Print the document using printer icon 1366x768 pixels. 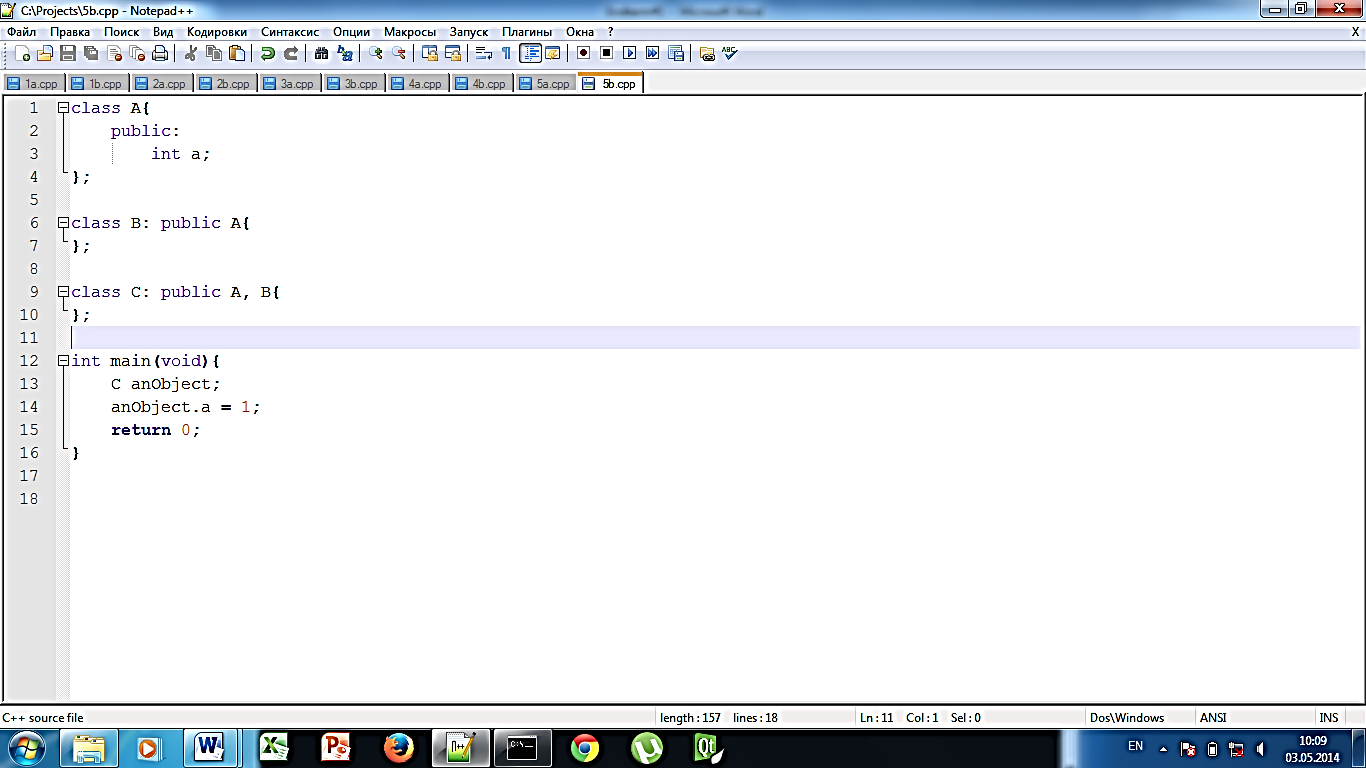tap(160, 54)
